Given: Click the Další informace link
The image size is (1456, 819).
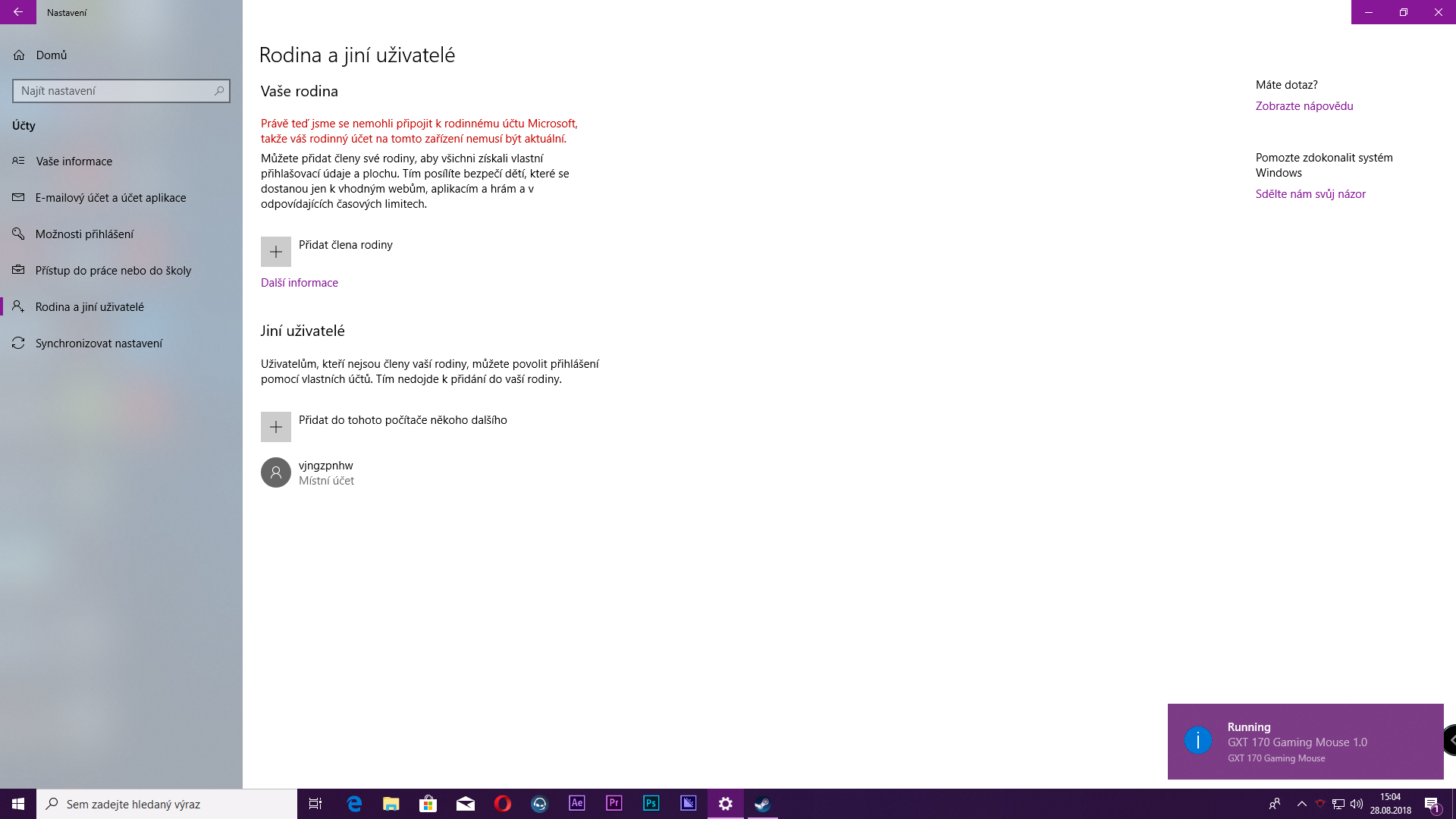Looking at the screenshot, I should 300,283.
